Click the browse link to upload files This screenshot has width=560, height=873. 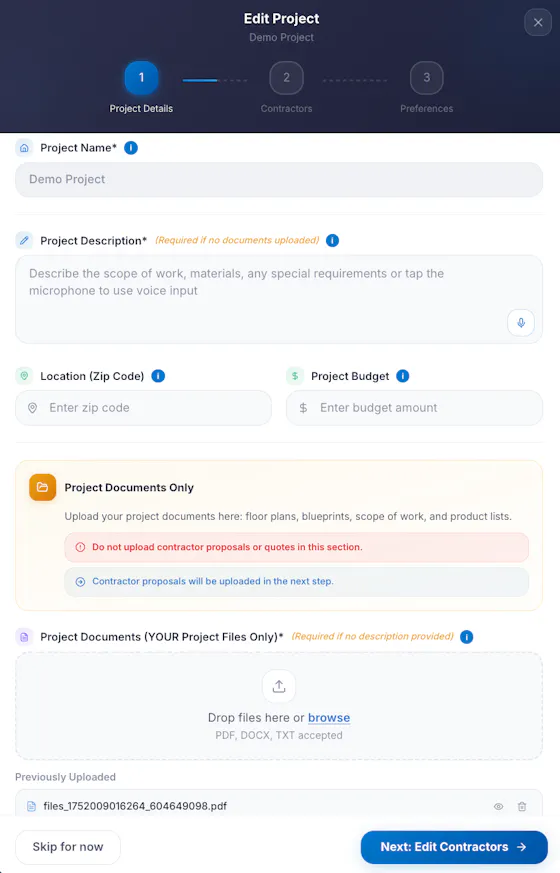point(329,718)
